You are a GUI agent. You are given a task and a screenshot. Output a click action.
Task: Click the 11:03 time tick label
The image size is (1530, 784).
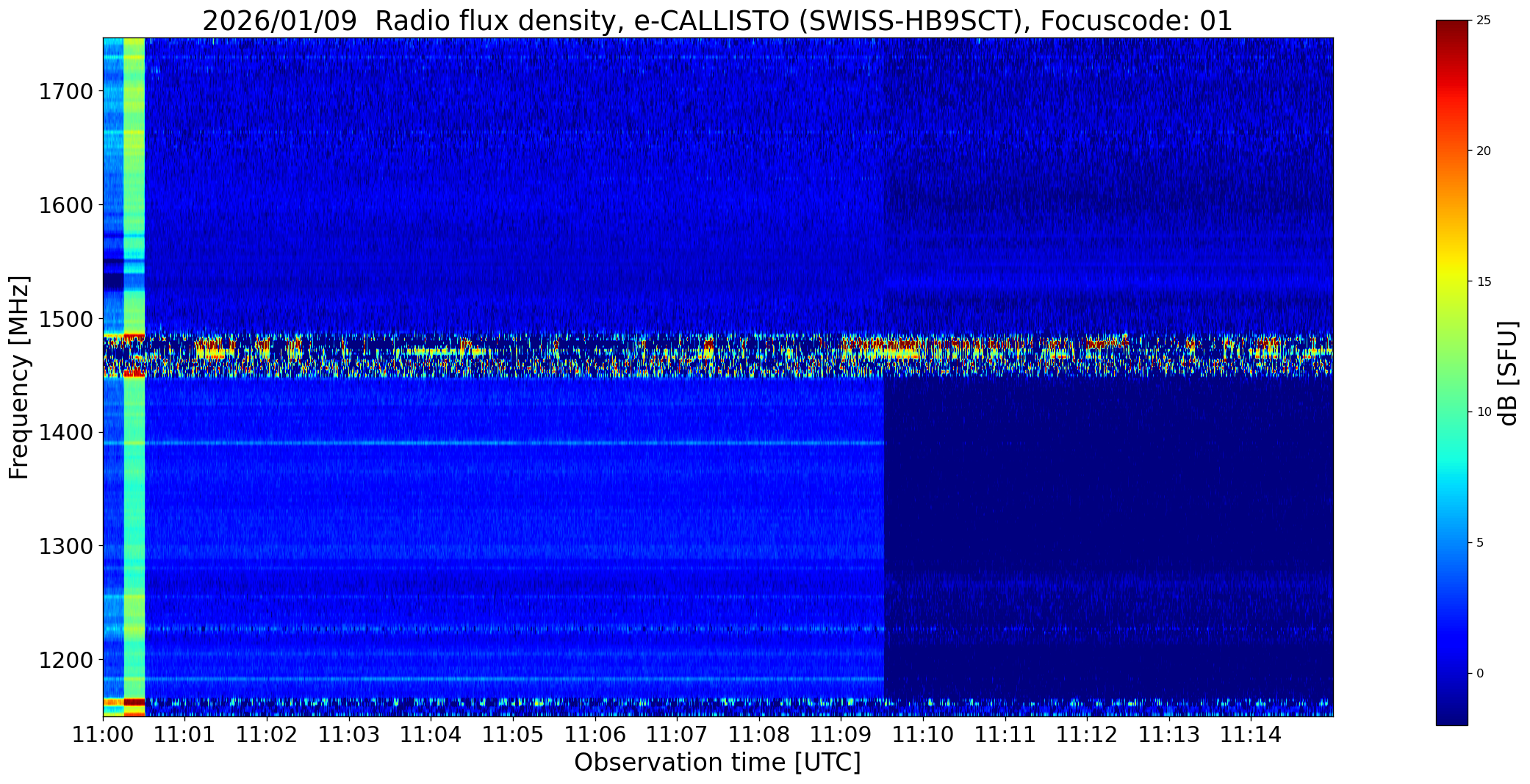[x=349, y=734]
